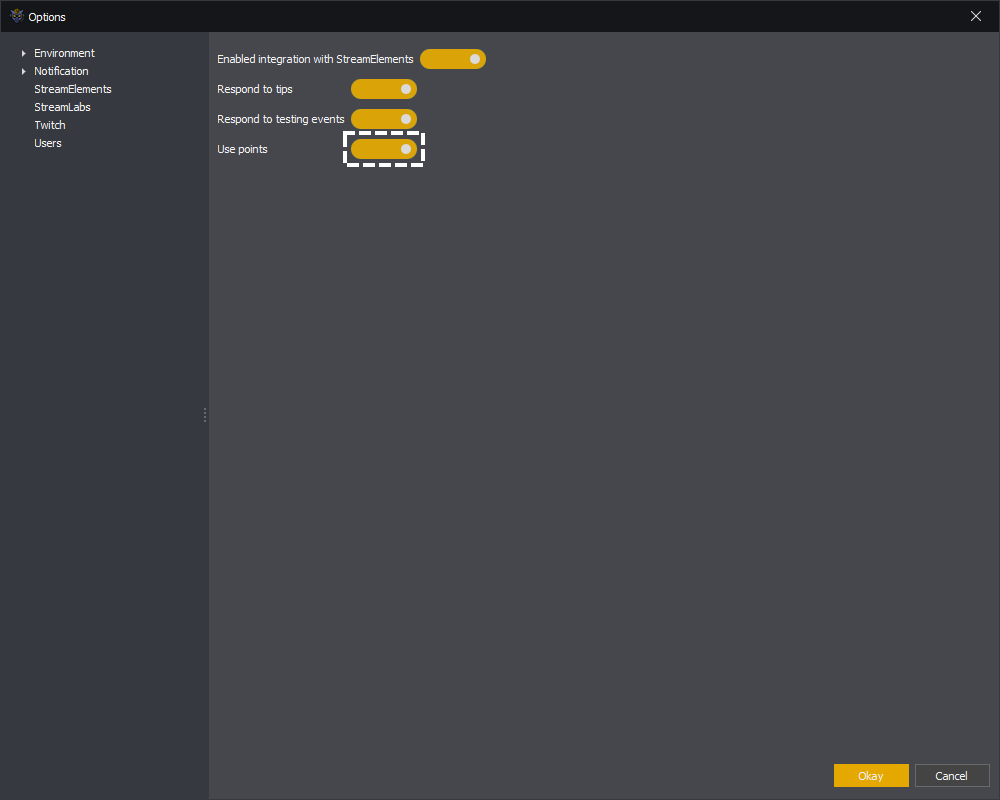Click the sidebar splitter grip handle
The width and height of the screenshot is (1000, 800).
tap(205, 415)
